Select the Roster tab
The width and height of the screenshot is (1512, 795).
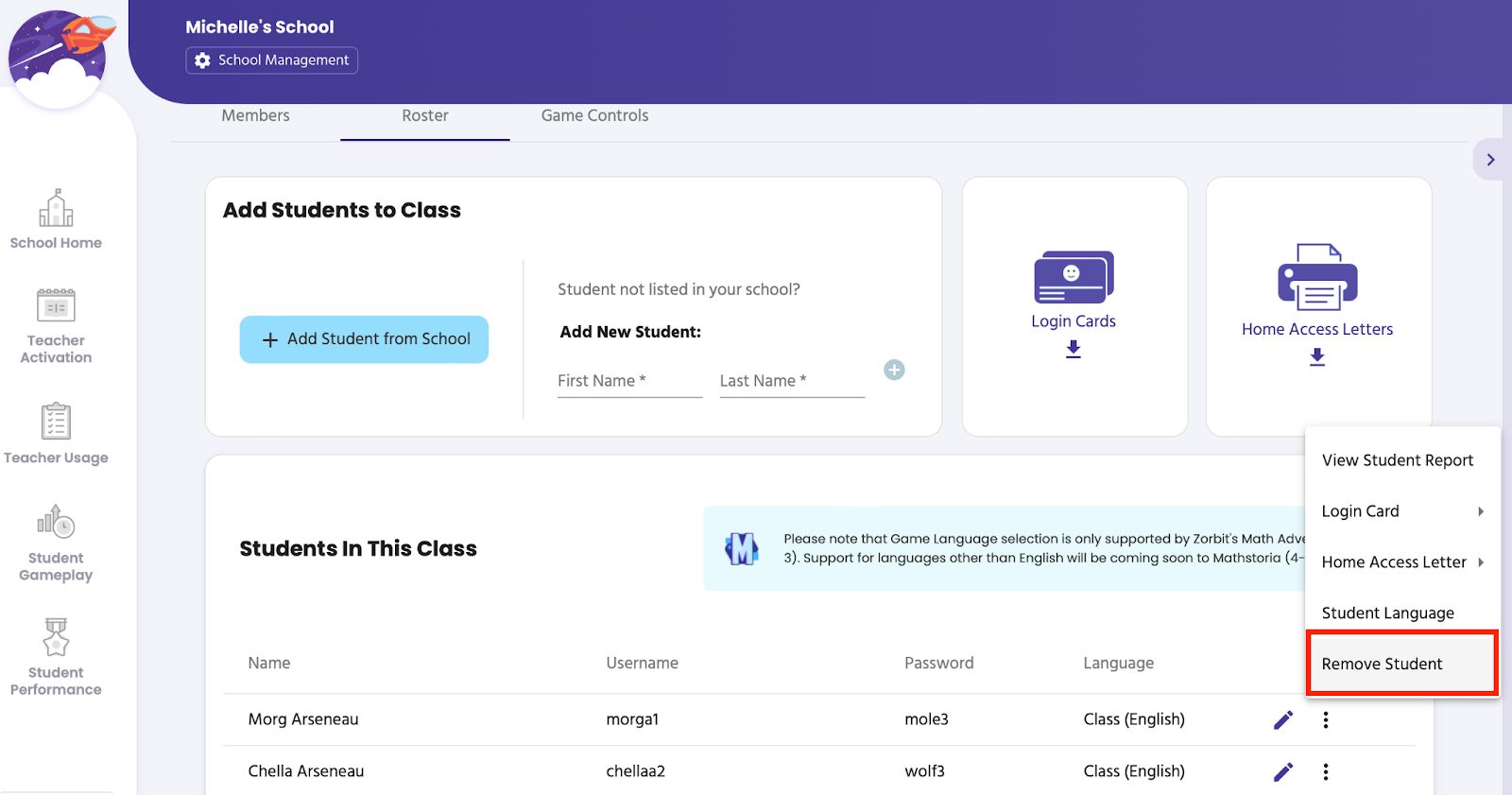click(x=425, y=115)
